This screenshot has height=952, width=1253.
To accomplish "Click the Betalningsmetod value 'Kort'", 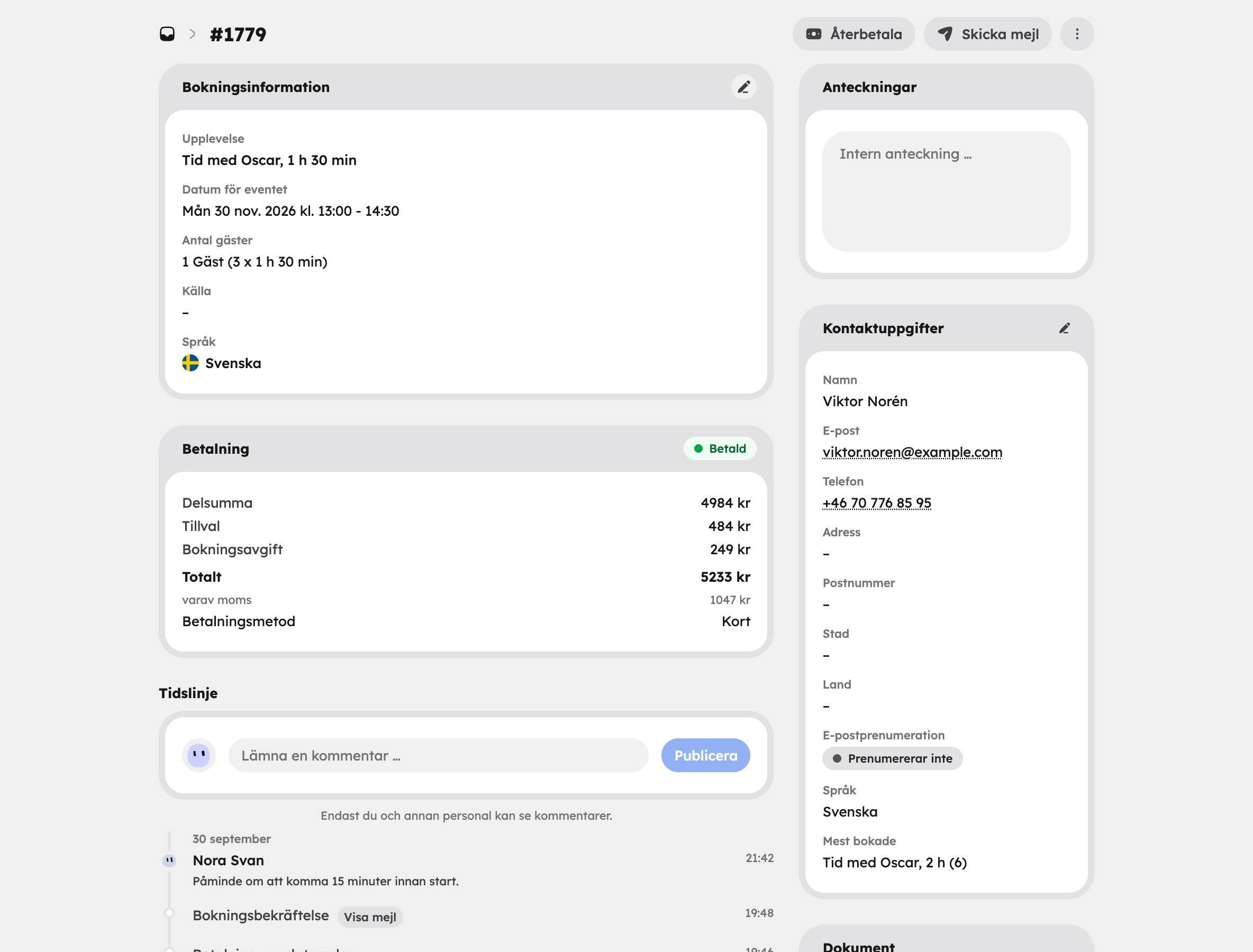I will (x=736, y=621).
